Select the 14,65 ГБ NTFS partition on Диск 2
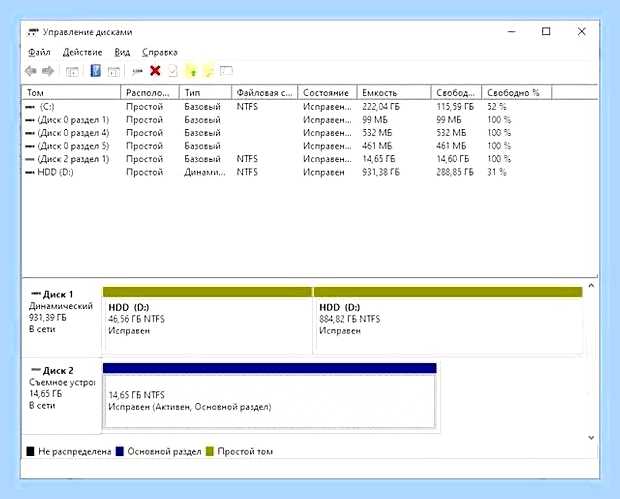Image resolution: width=620 pixels, height=499 pixels. [x=269, y=395]
